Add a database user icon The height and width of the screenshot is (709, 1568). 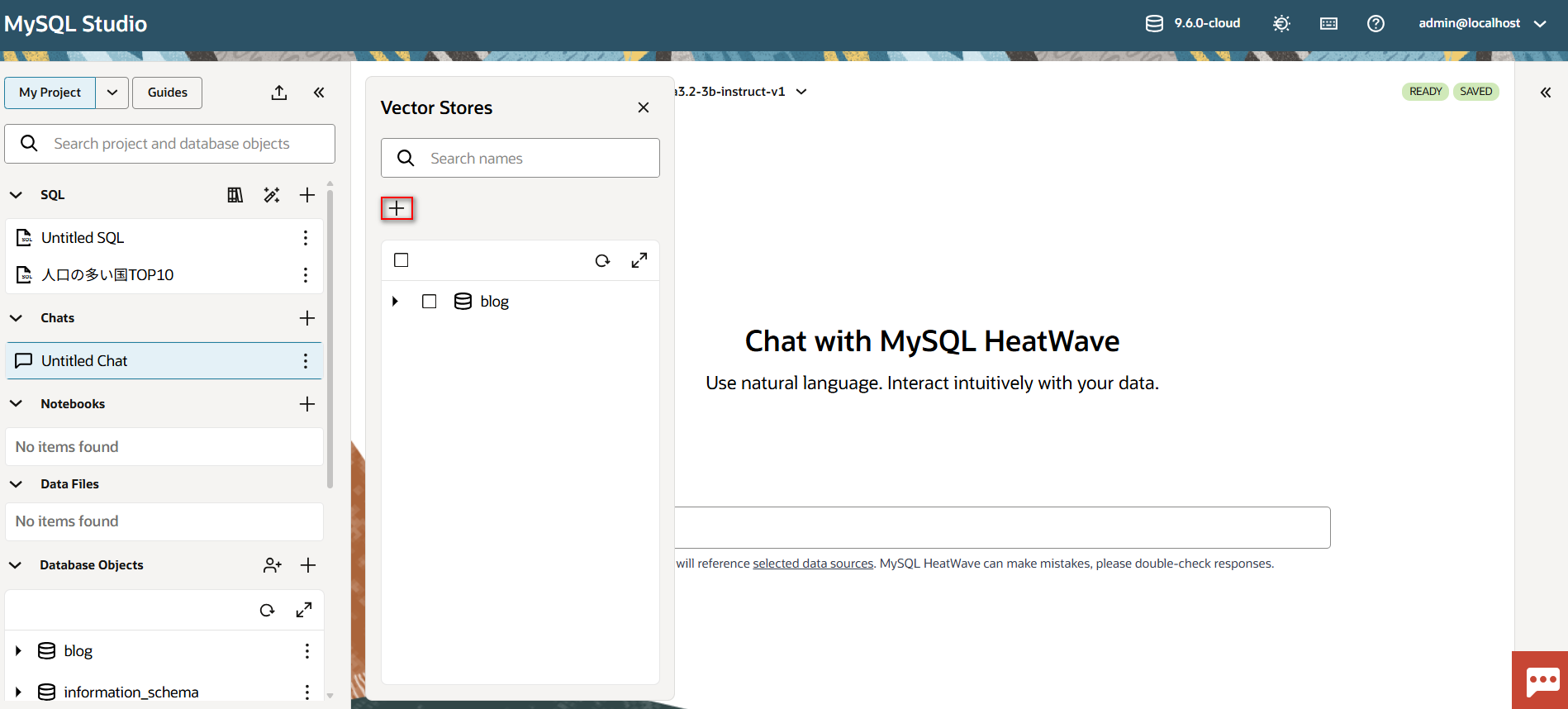coord(272,565)
